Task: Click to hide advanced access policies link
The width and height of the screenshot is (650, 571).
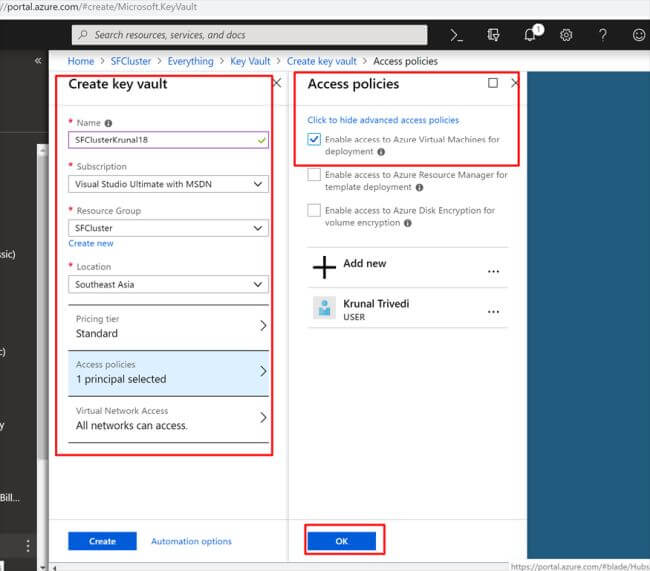Action: click(383, 120)
